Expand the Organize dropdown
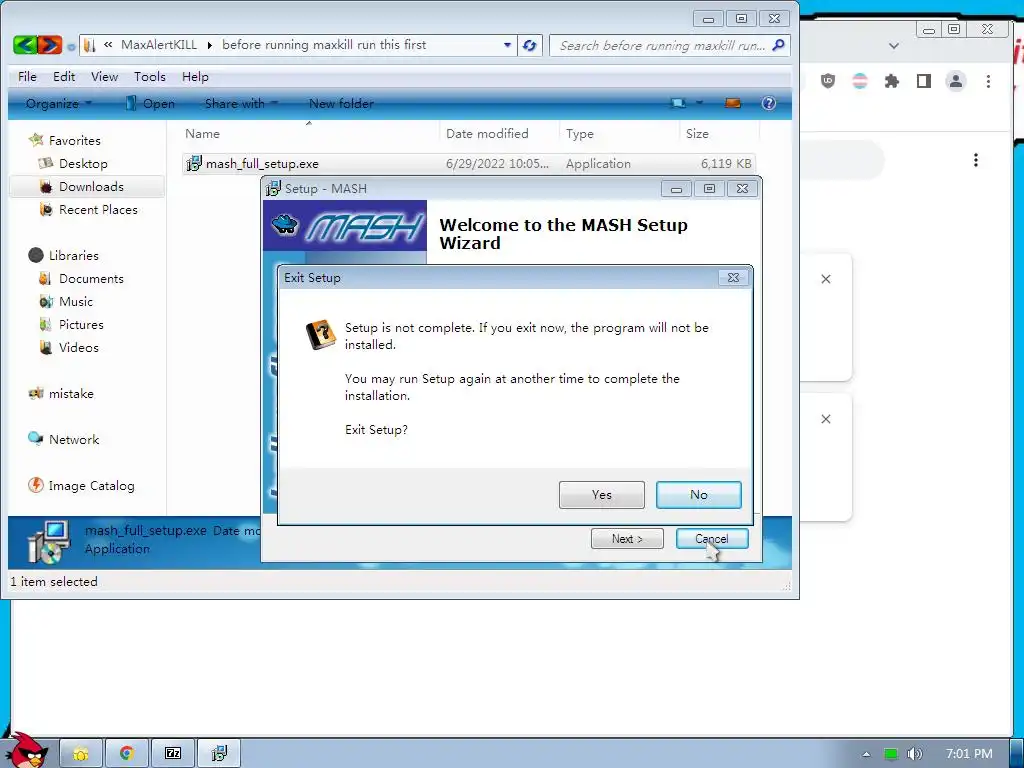This screenshot has width=1024, height=768. (58, 103)
